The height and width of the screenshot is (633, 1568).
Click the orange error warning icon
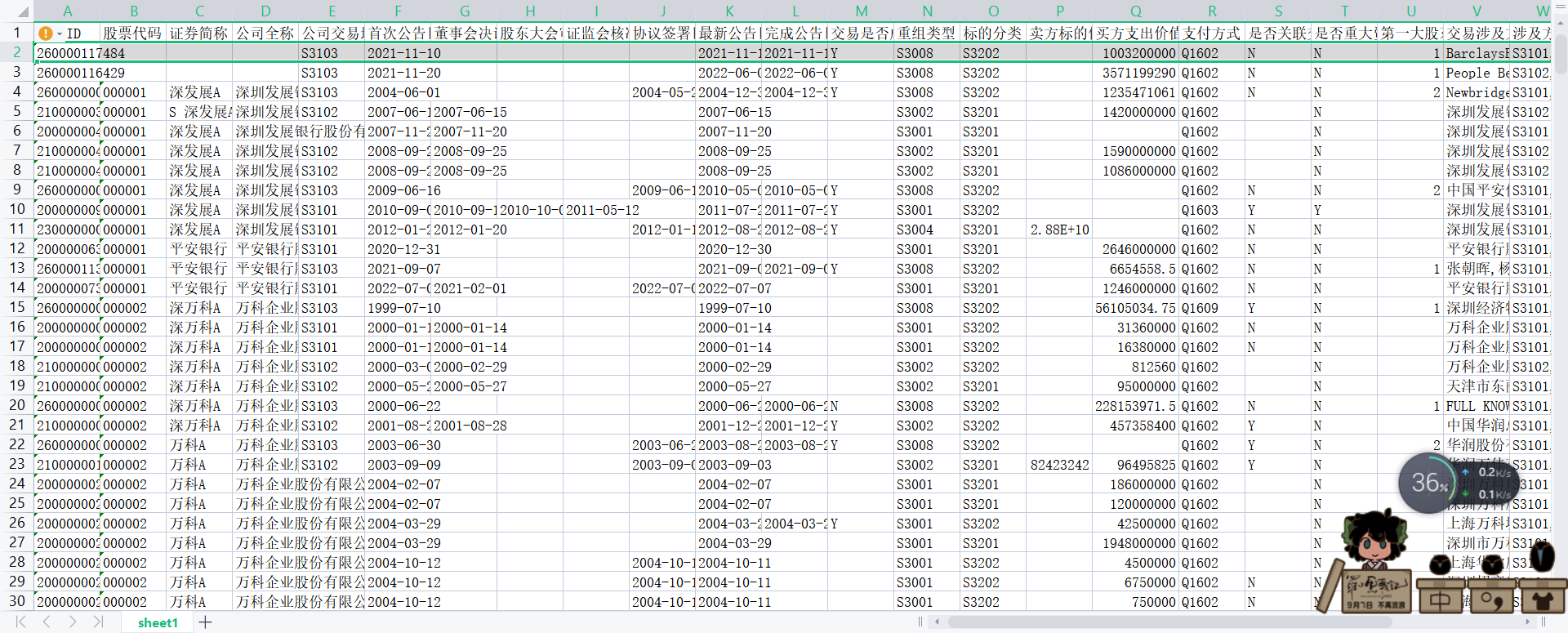click(x=46, y=33)
